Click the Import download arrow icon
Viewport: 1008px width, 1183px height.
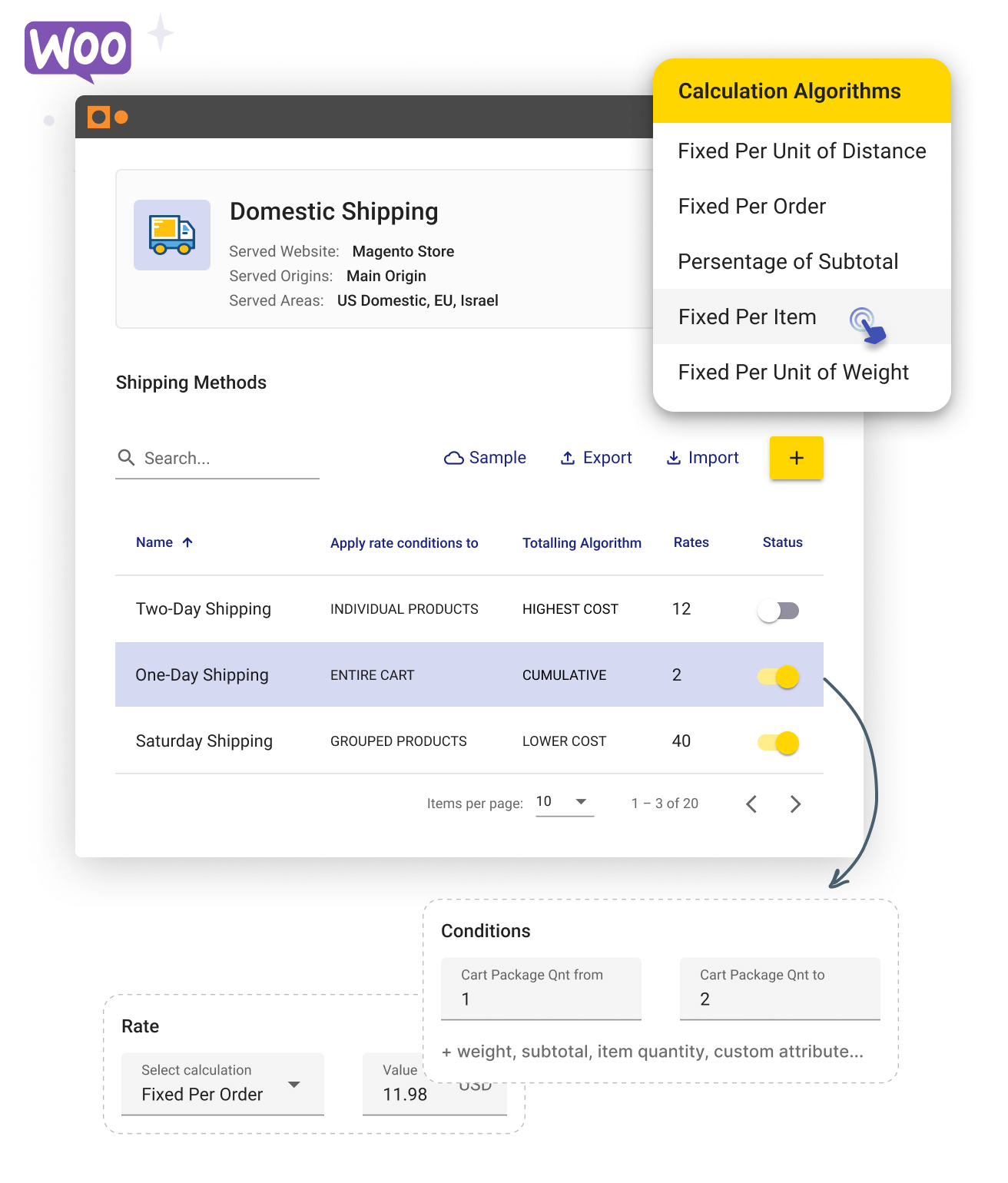pyautogui.click(x=673, y=458)
